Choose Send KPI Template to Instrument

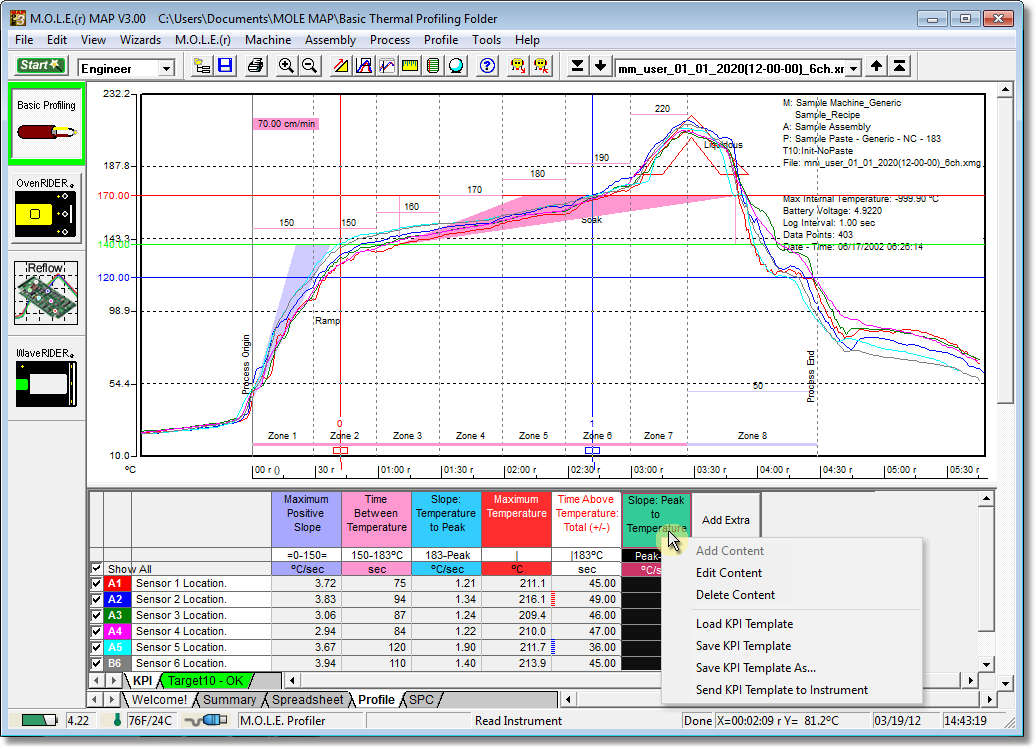pos(782,690)
